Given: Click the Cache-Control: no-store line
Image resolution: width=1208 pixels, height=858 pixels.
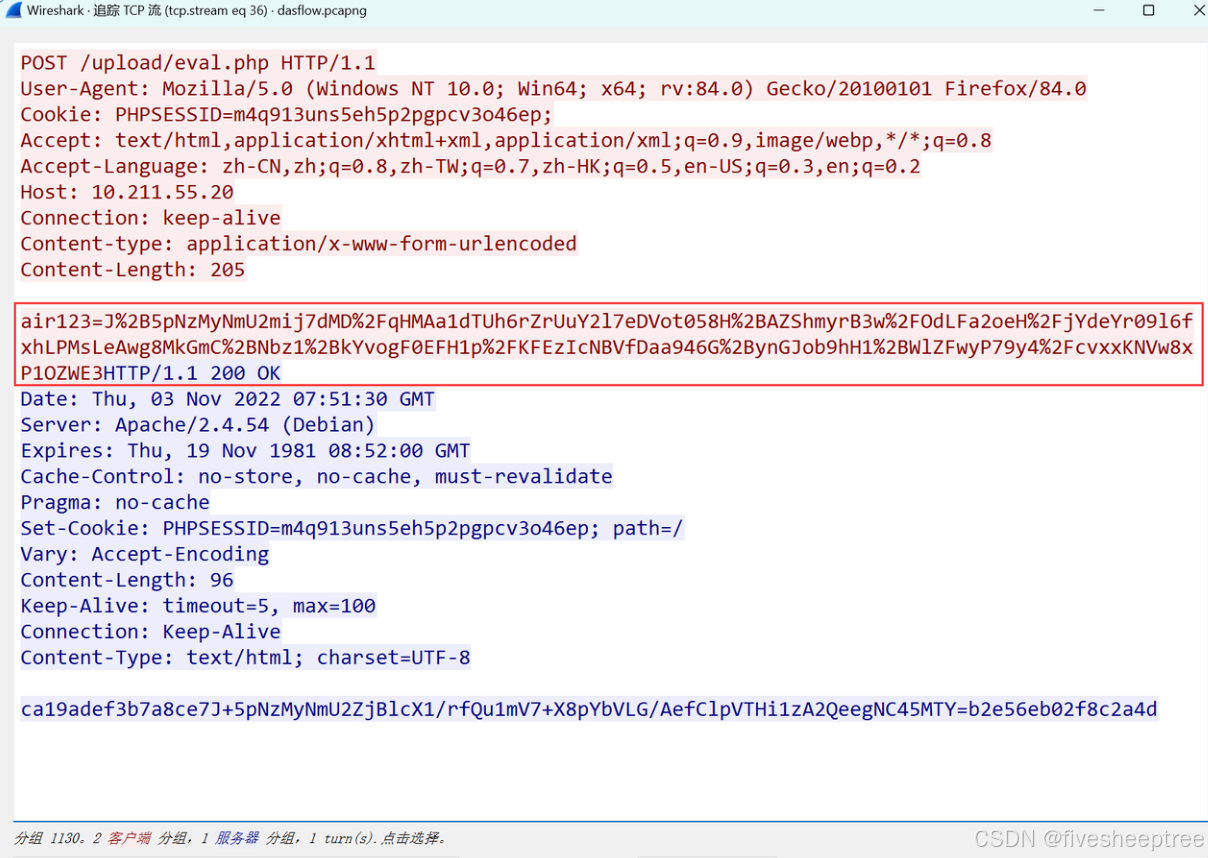Looking at the screenshot, I should coord(316,477).
